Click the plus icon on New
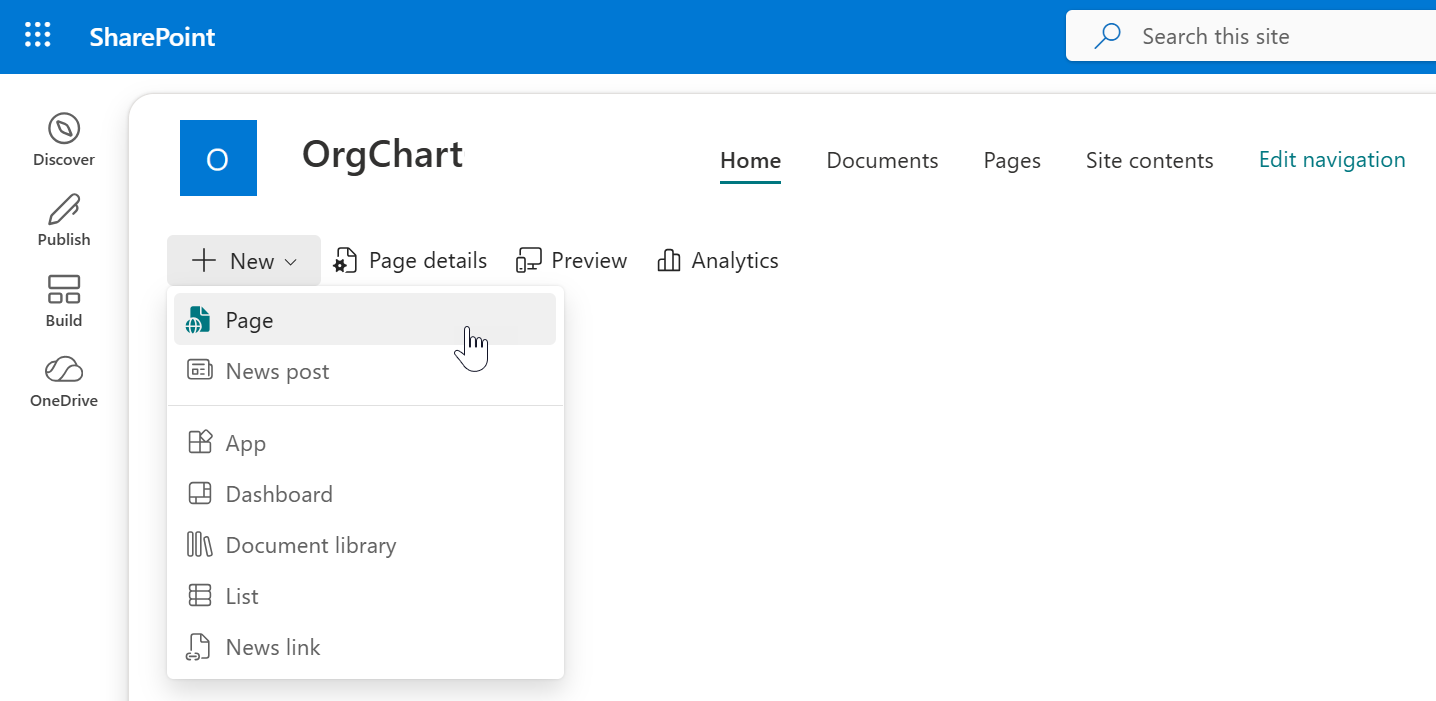 click(x=204, y=261)
